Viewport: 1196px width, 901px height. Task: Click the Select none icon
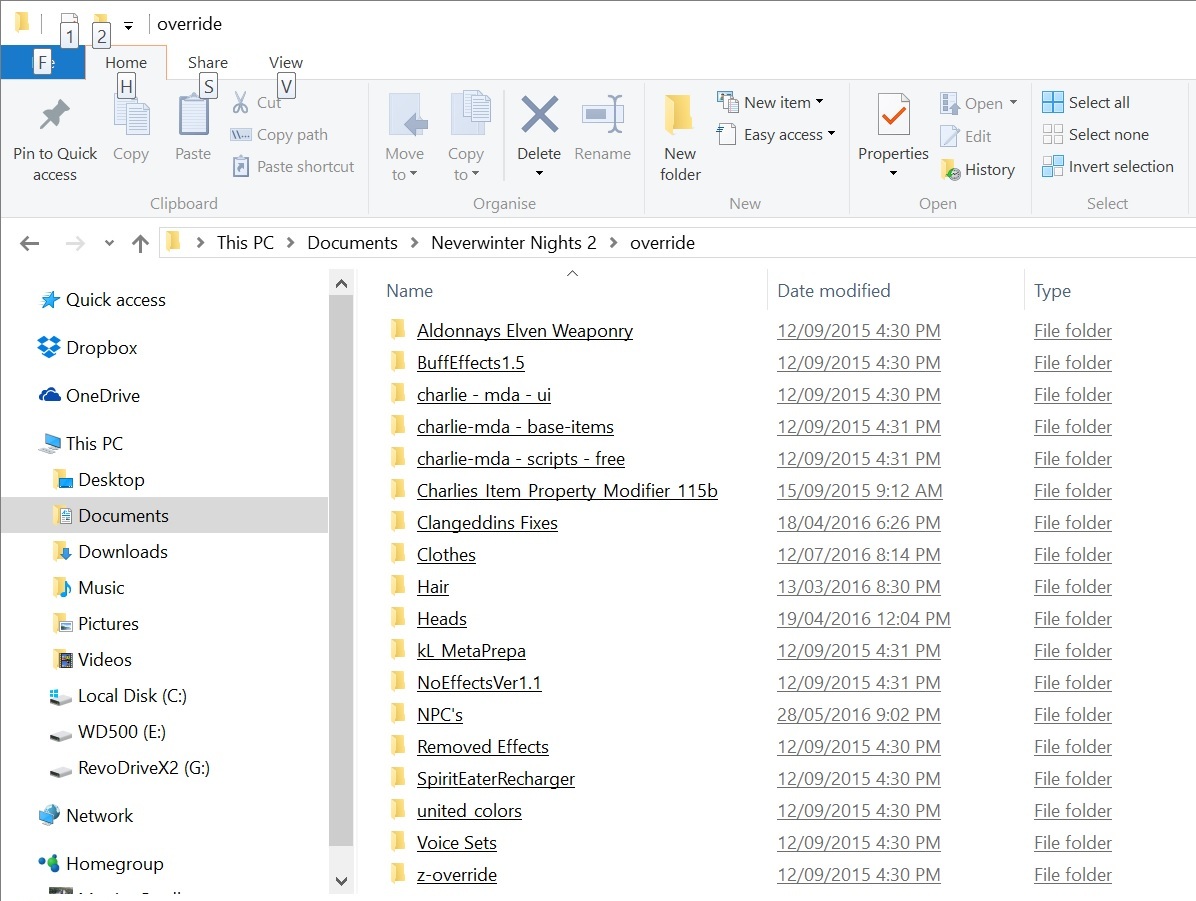pos(1053,134)
